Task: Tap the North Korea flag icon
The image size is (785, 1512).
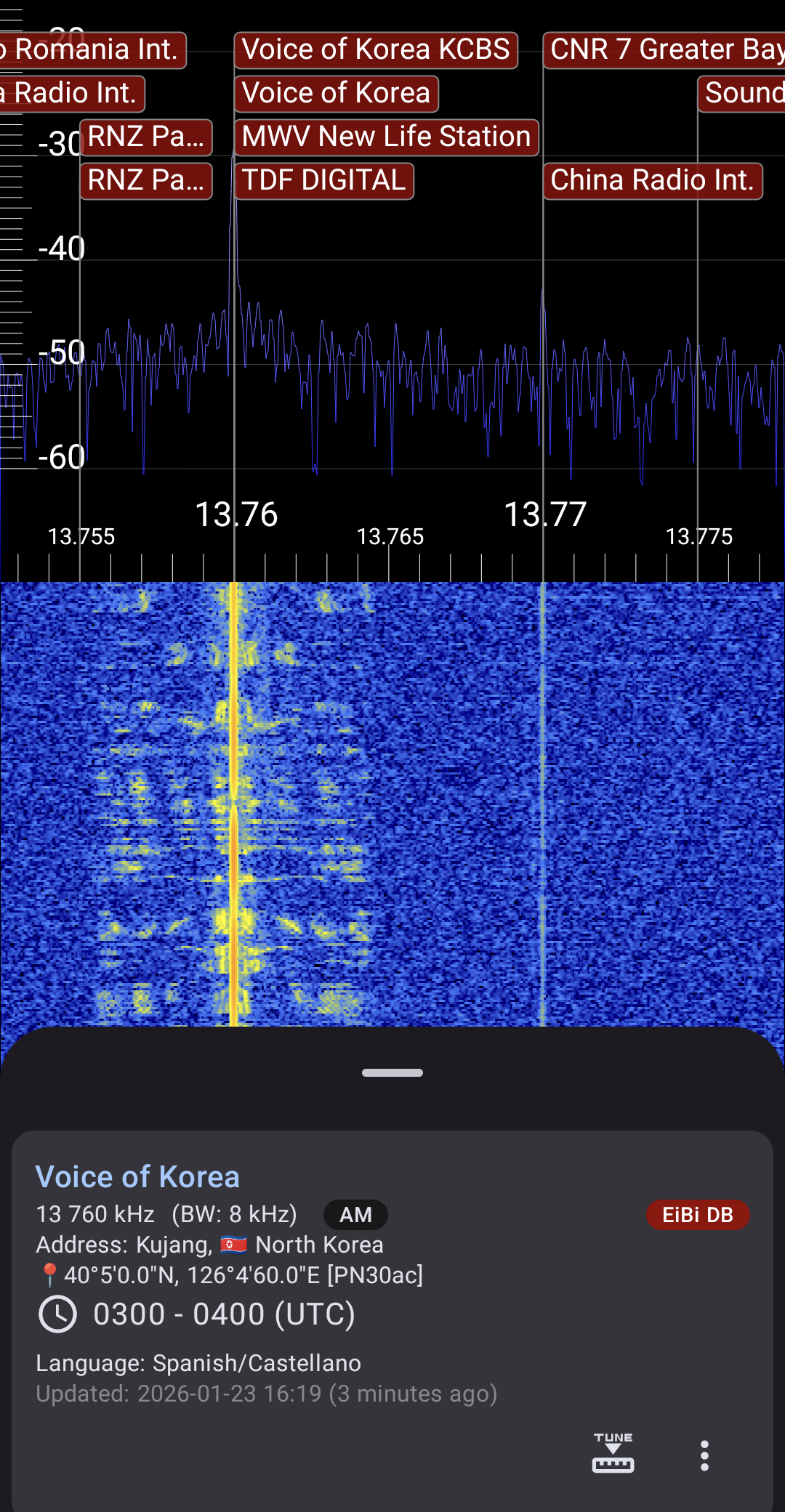Action: (x=233, y=1245)
